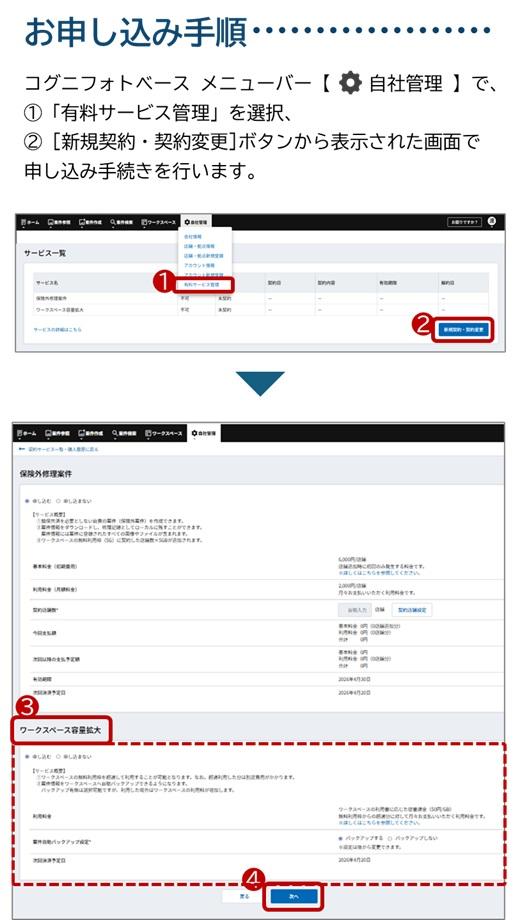The width and height of the screenshot is (520, 920).
Task: Select the バックアップしない radio option
Action: (x=413, y=838)
